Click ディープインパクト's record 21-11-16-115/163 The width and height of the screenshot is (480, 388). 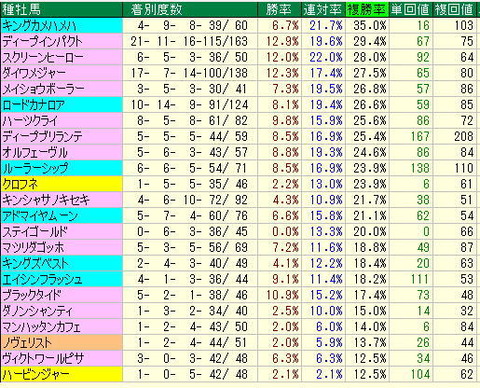tap(189, 42)
